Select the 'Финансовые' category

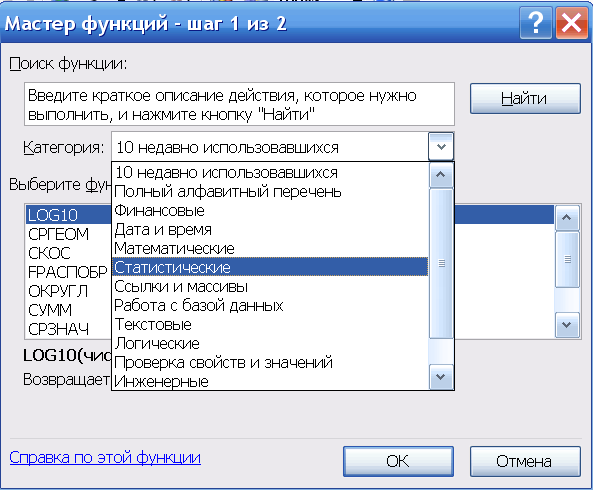click(270, 210)
